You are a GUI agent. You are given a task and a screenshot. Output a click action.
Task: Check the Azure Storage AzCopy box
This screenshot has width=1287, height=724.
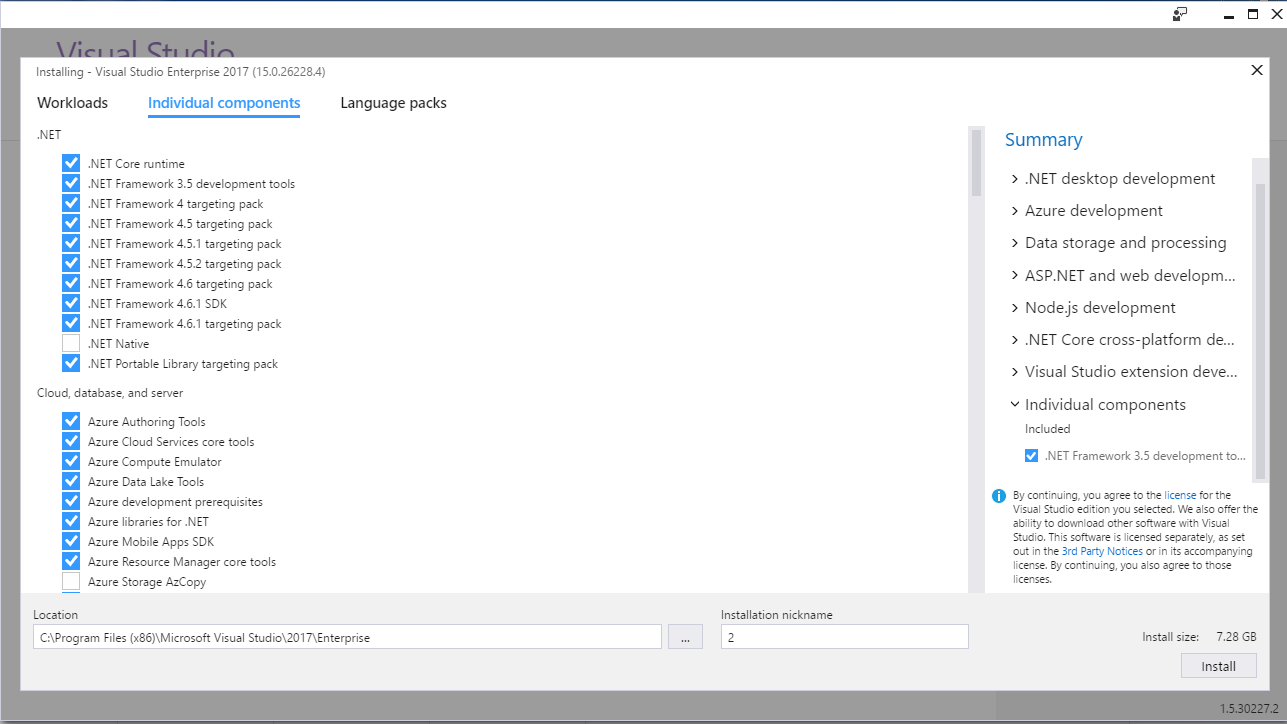tap(71, 581)
